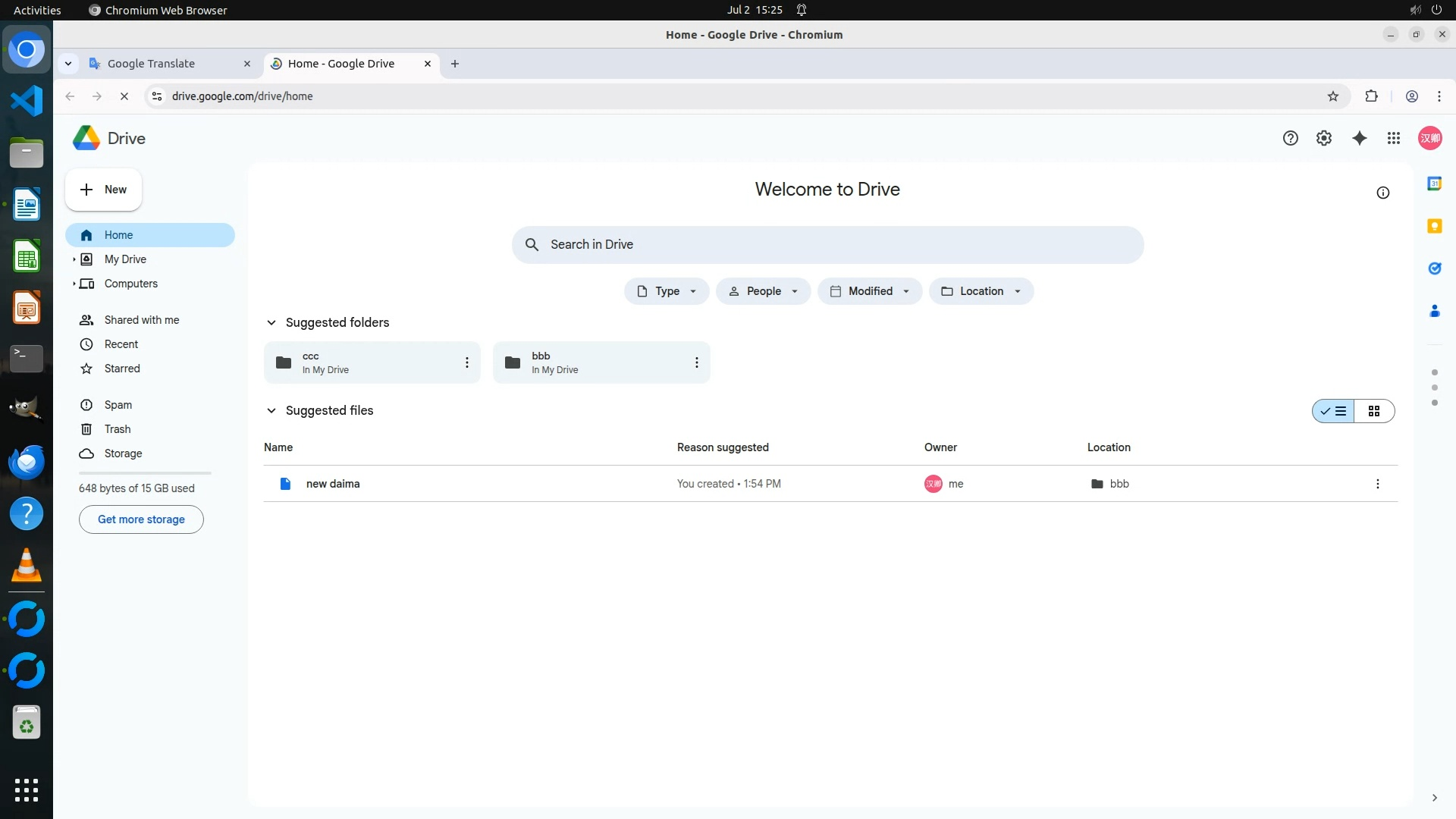Switch to list layout view

[1333, 411]
